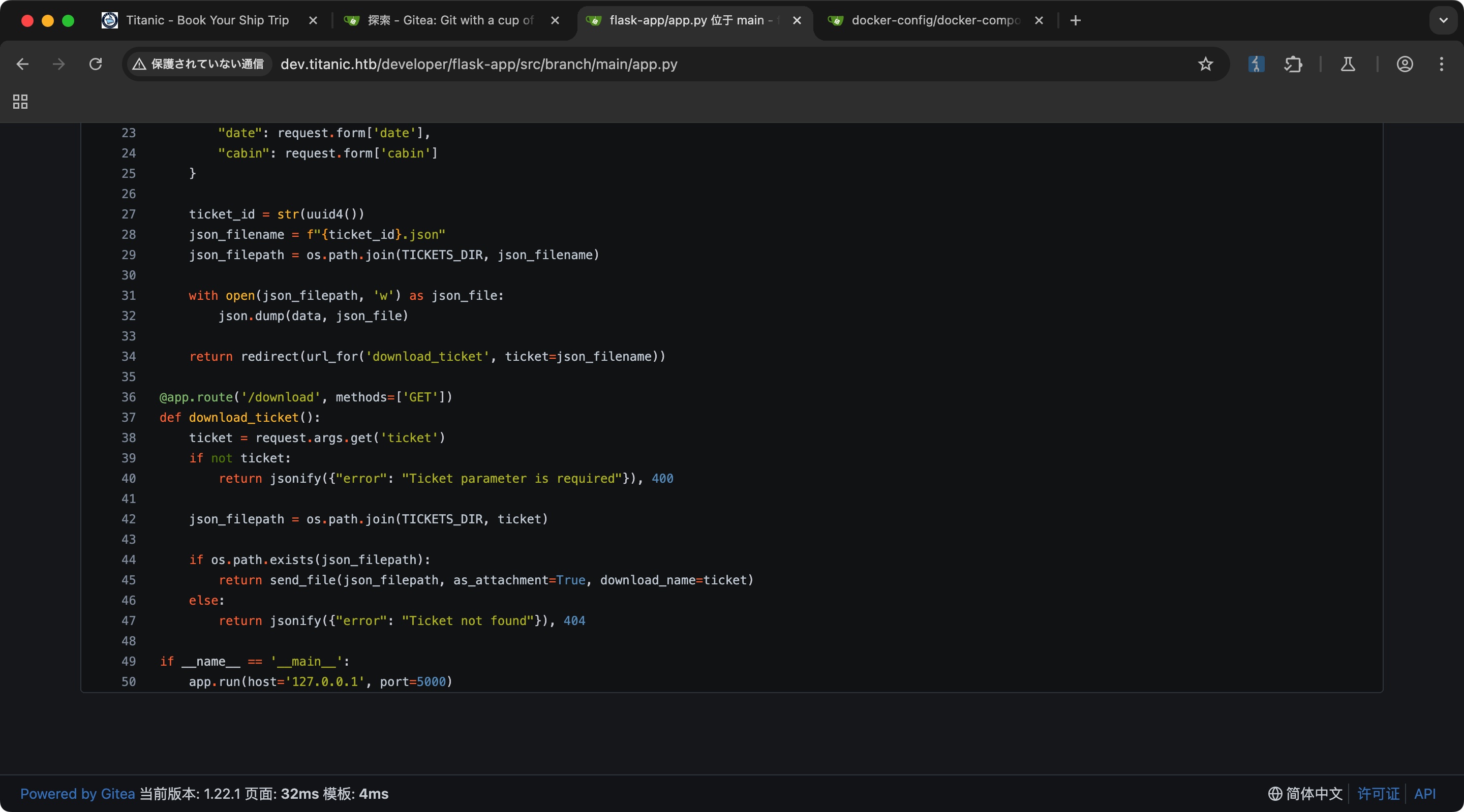
Task: Open a new tab with plus button
Action: [1075, 20]
